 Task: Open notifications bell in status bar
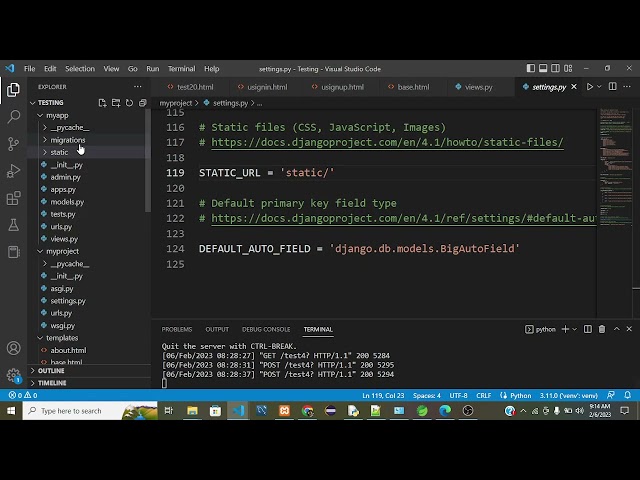click(627, 395)
